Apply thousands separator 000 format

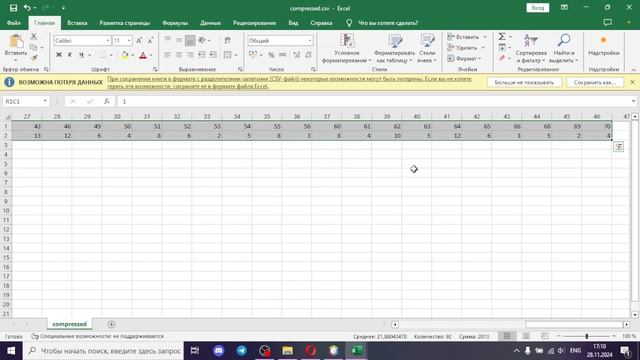tap(282, 55)
